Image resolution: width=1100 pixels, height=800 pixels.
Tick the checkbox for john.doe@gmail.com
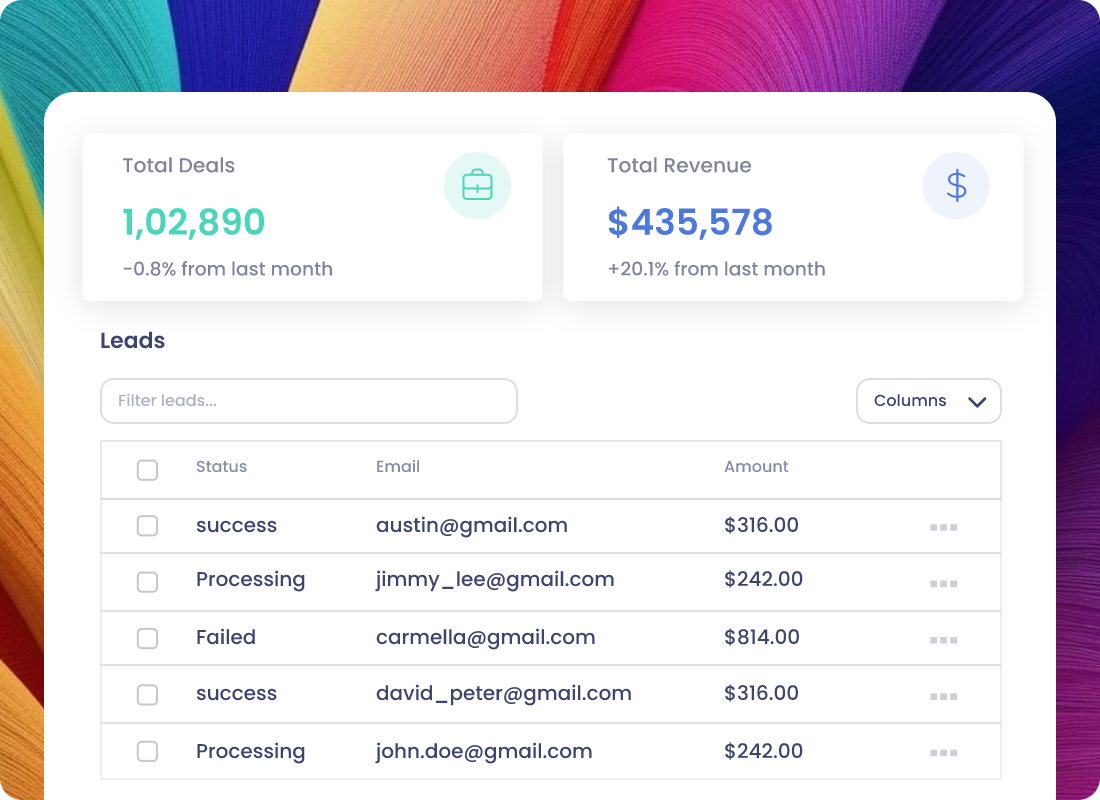(147, 751)
